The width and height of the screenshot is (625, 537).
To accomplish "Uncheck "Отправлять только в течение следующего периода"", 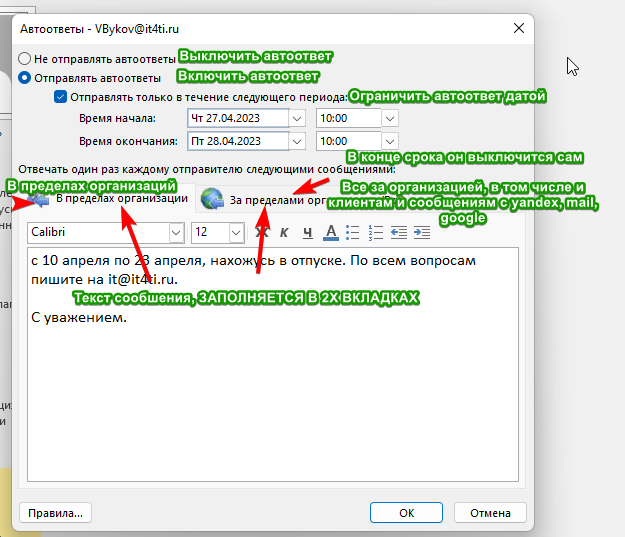I will tap(60, 97).
